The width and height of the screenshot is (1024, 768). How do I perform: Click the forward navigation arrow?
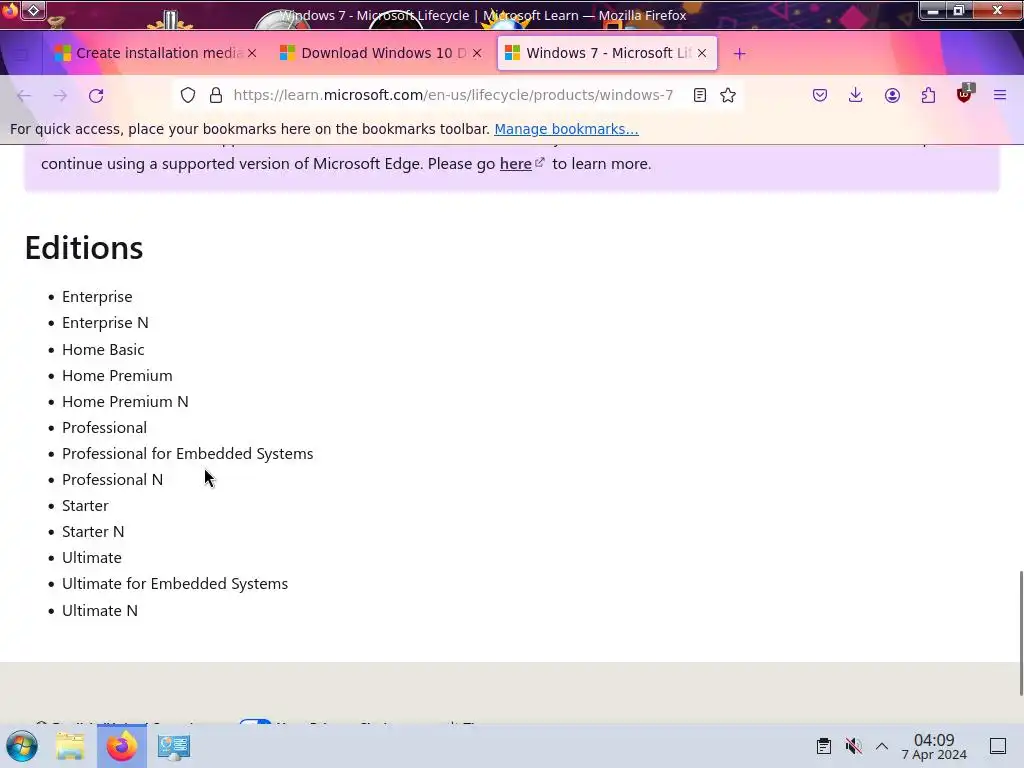pos(60,95)
